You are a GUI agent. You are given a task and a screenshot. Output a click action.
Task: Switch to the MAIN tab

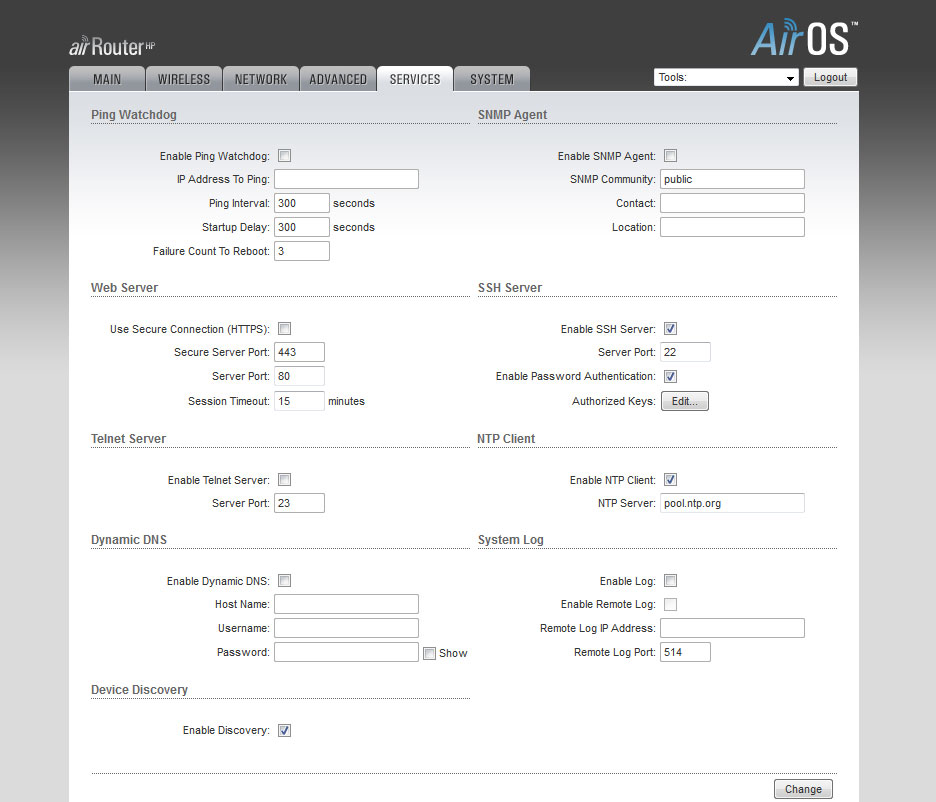coord(106,78)
